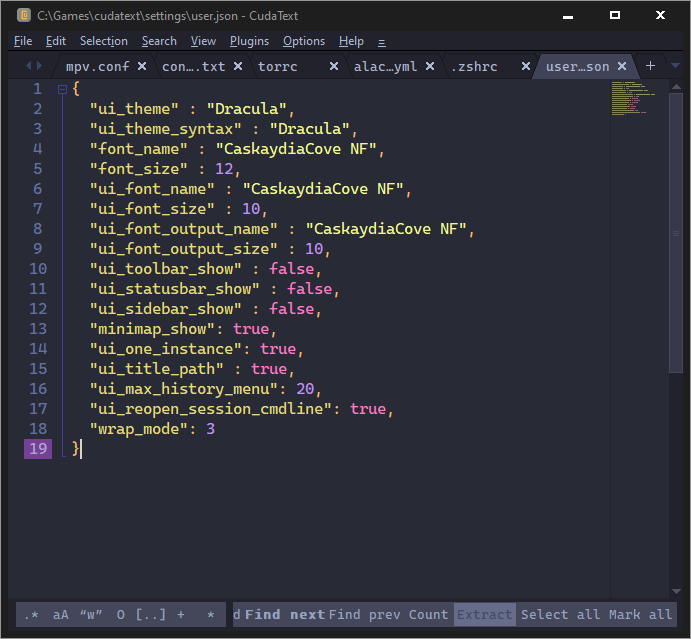Click the scrollbar down arrow
Image resolution: width=691 pixels, height=639 pixels.
pos(676,591)
